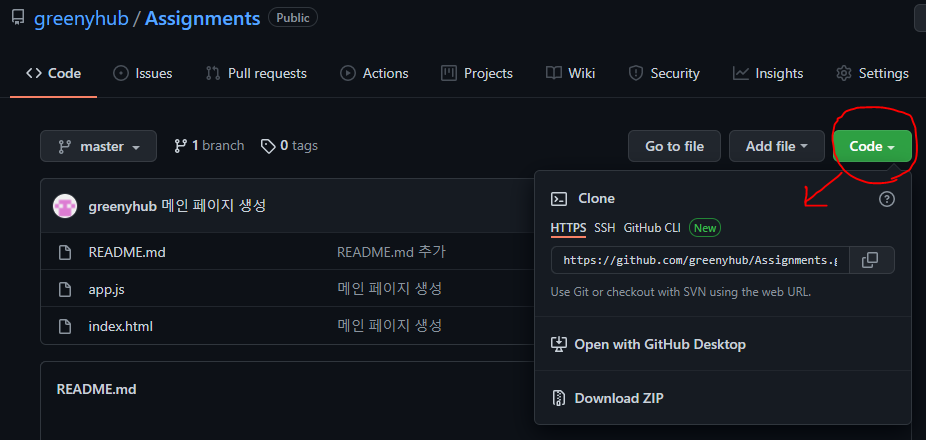Click the clone URL input field
The width and height of the screenshot is (926, 440).
[700, 260]
